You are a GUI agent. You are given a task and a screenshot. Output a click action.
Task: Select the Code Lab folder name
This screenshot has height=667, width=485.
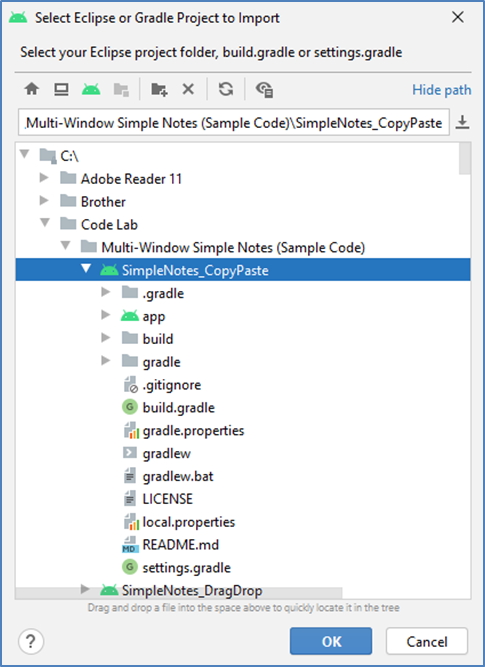(109, 225)
